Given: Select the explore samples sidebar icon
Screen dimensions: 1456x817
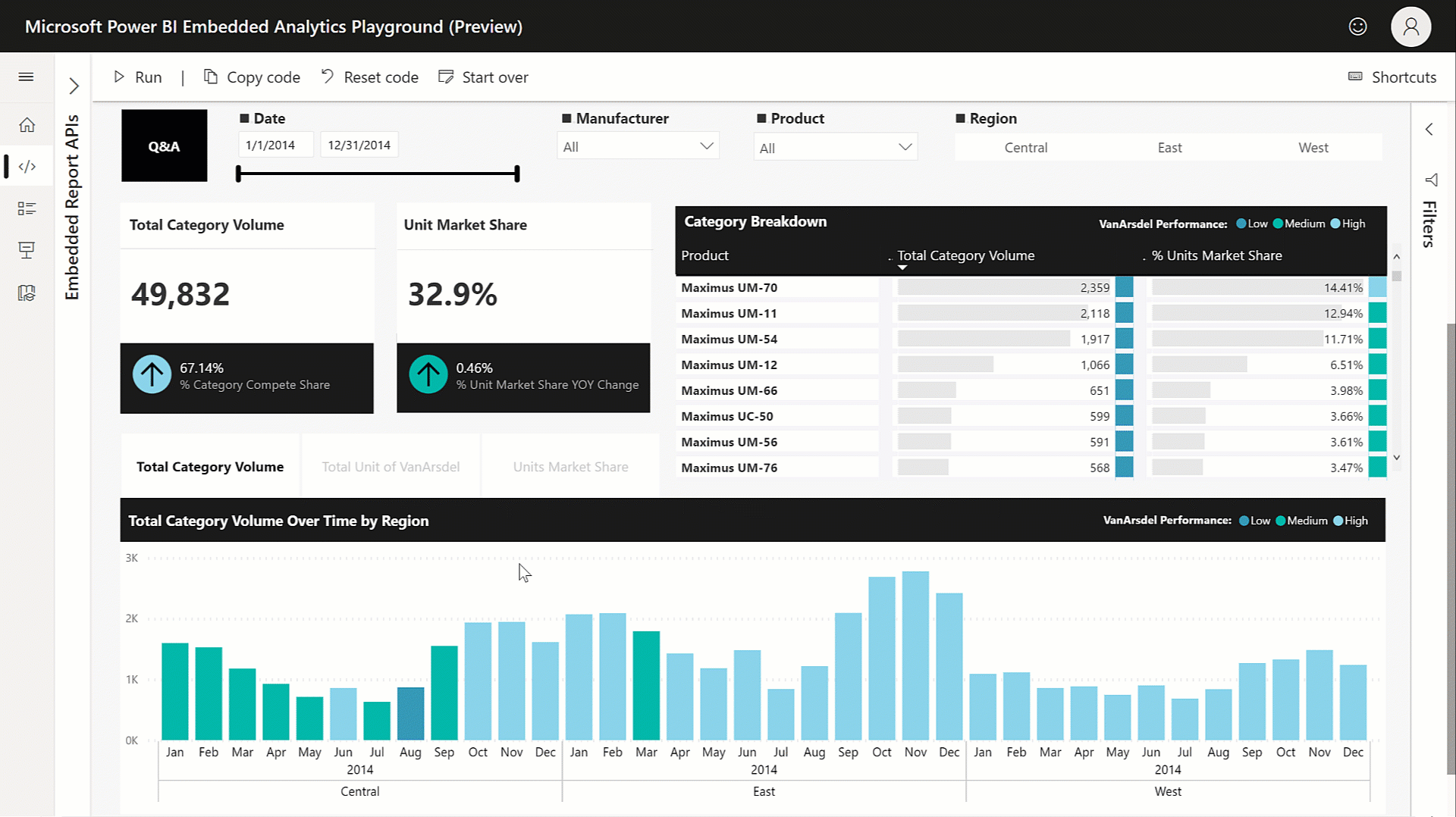Looking at the screenshot, I should pyautogui.click(x=27, y=208).
